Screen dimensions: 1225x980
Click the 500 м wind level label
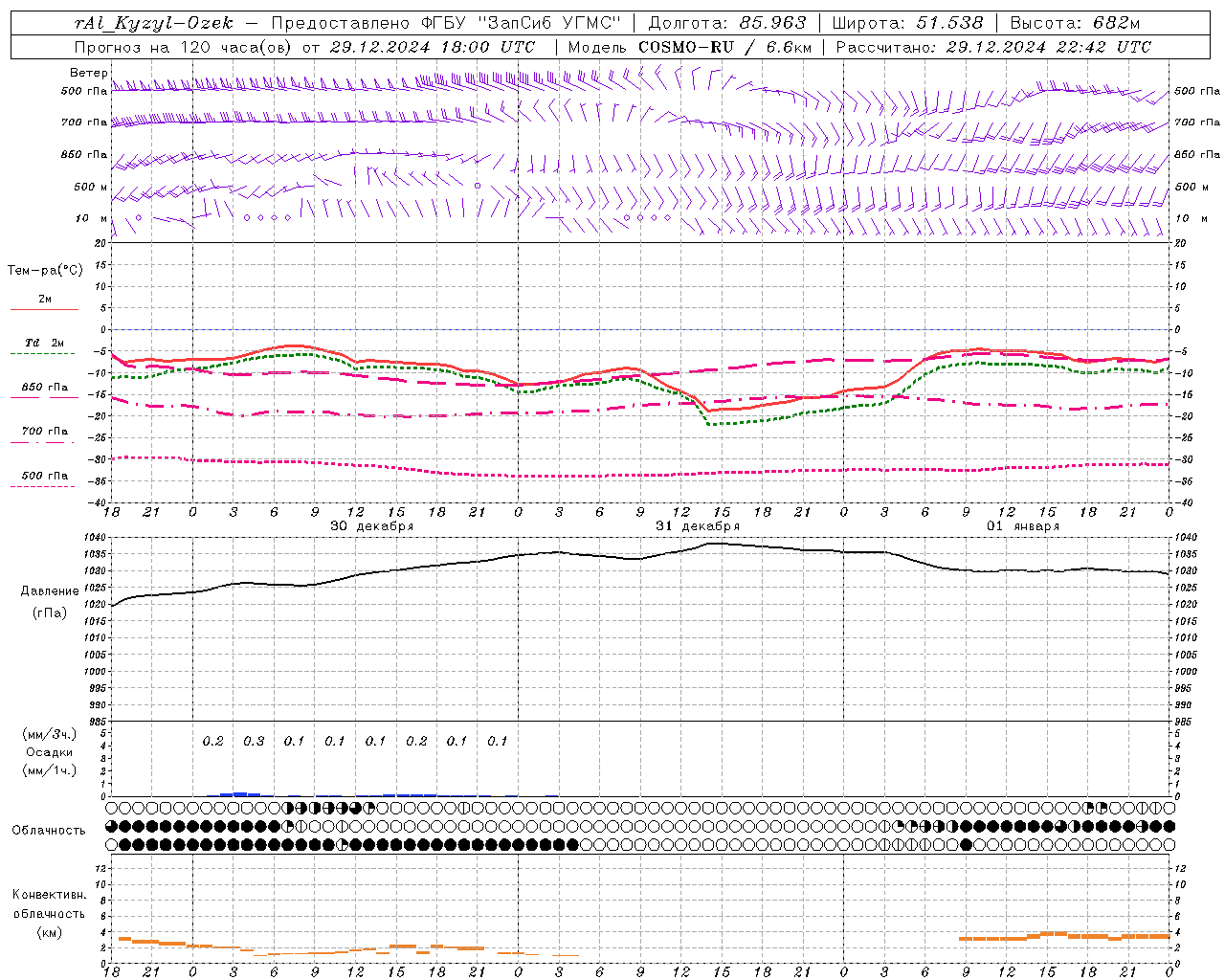(91, 187)
